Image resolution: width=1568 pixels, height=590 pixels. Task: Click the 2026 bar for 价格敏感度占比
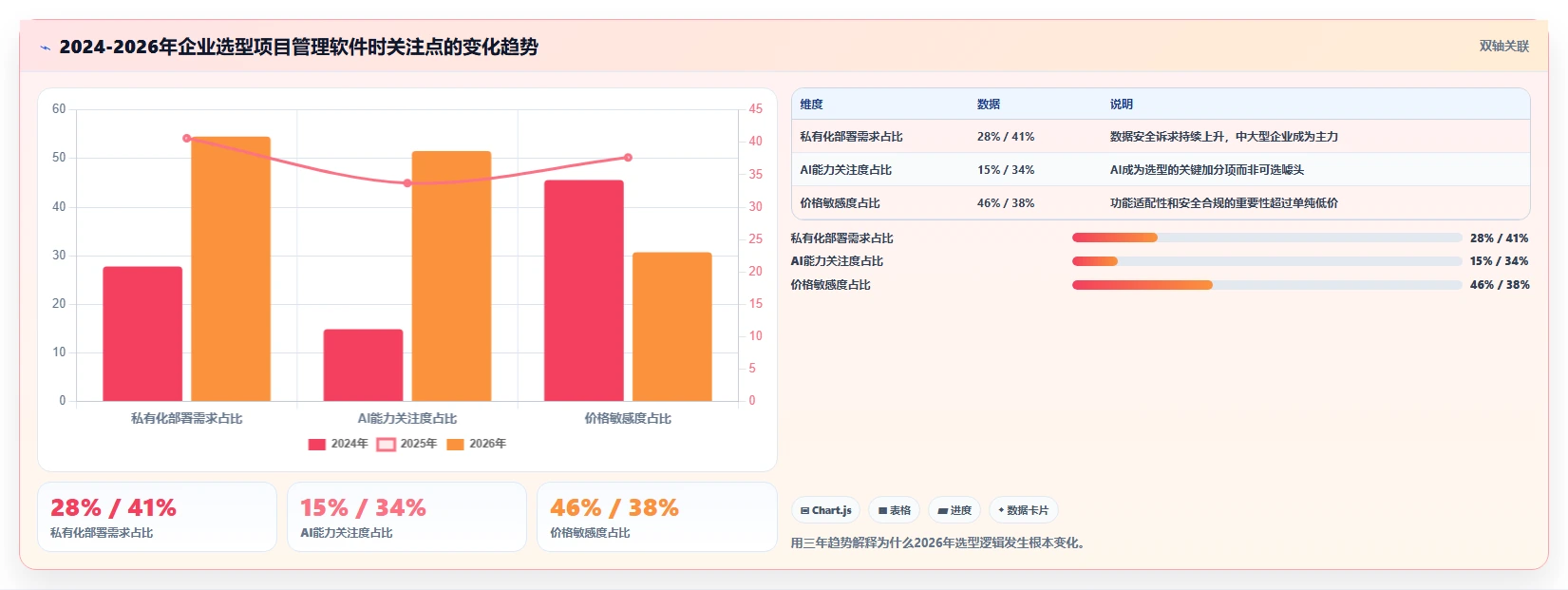tap(672, 327)
